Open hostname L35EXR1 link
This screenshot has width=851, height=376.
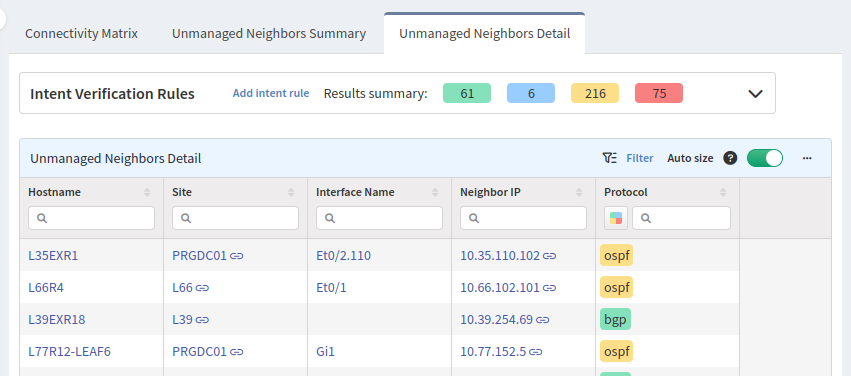[53, 255]
